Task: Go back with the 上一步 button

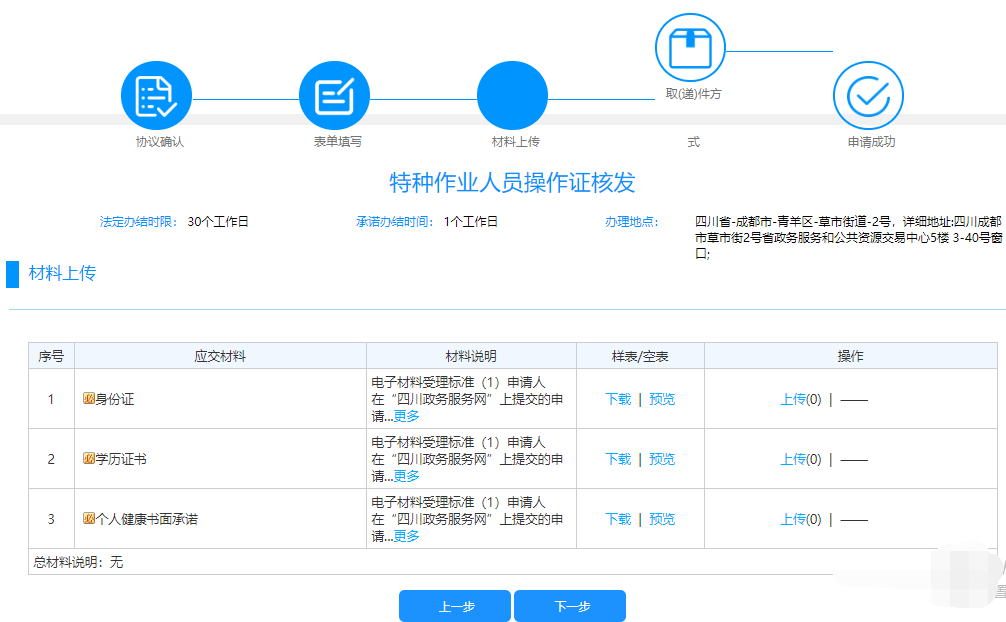Action: [455, 606]
